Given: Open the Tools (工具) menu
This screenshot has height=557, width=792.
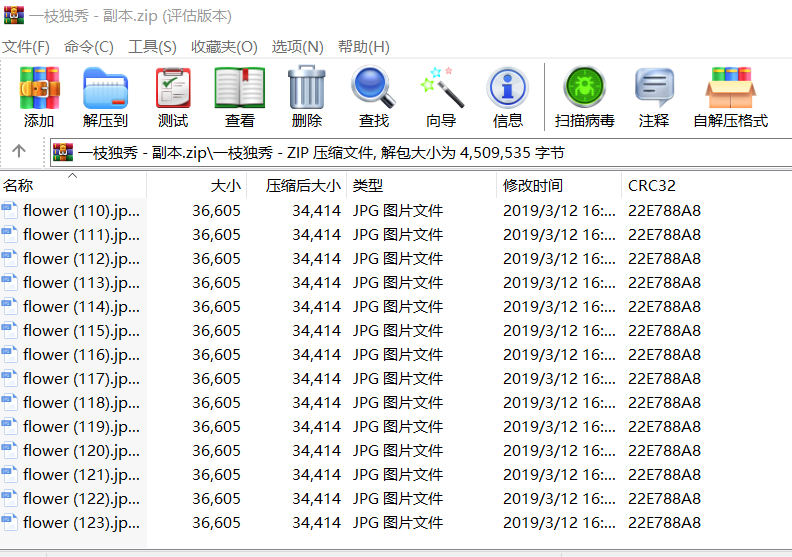Looking at the screenshot, I should 153,47.
